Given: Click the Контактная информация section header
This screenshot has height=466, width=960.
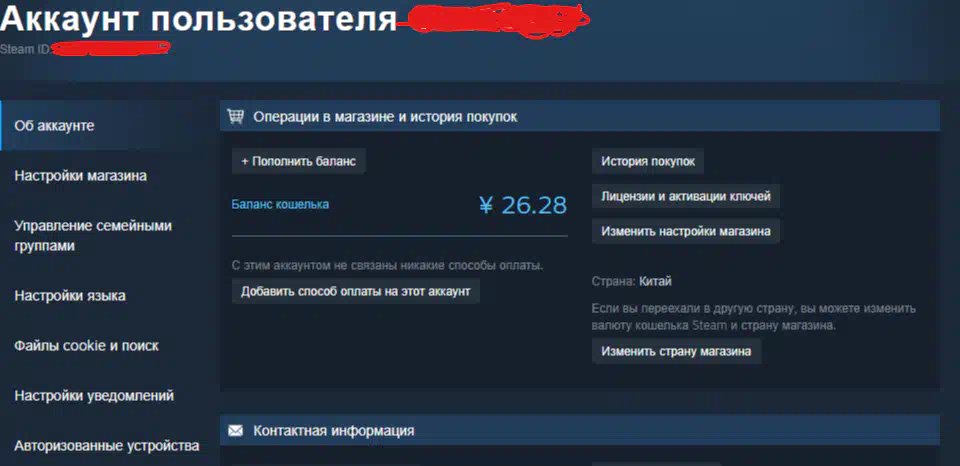Looking at the screenshot, I should click(579, 430).
